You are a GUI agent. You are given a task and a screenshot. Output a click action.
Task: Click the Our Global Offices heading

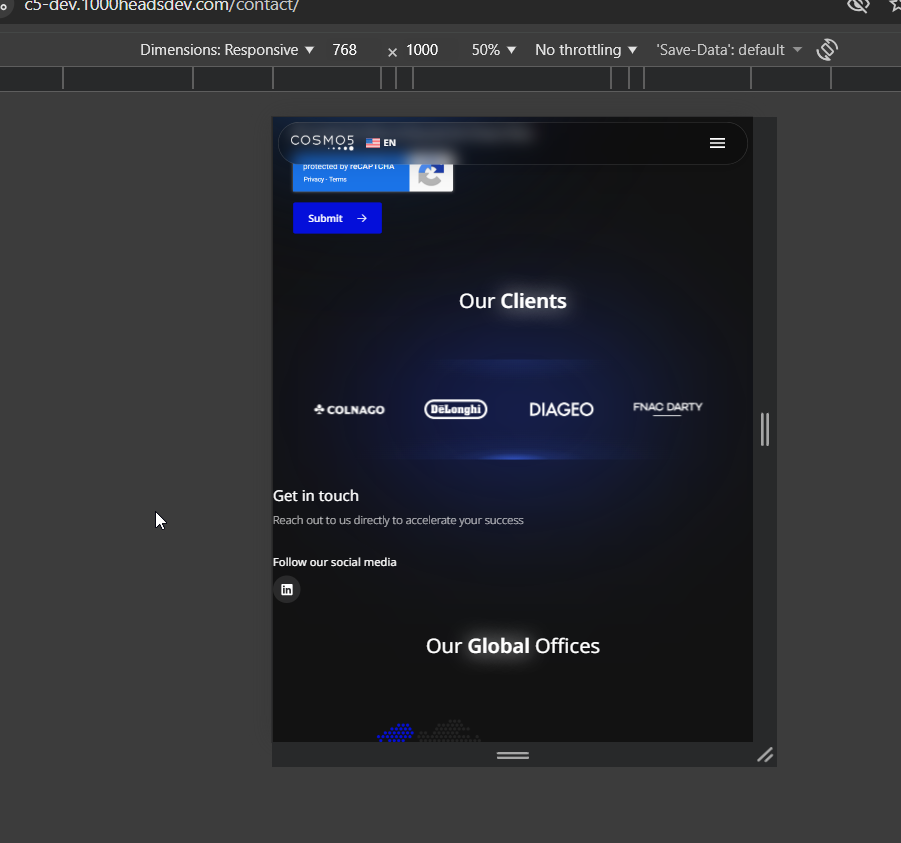(x=513, y=646)
